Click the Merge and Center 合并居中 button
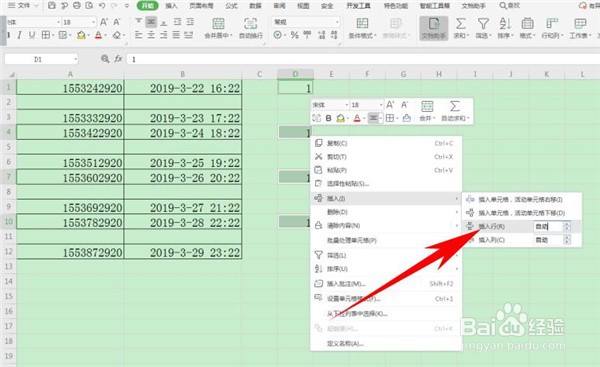Image resolution: width=600 pixels, height=367 pixels. 218,28
